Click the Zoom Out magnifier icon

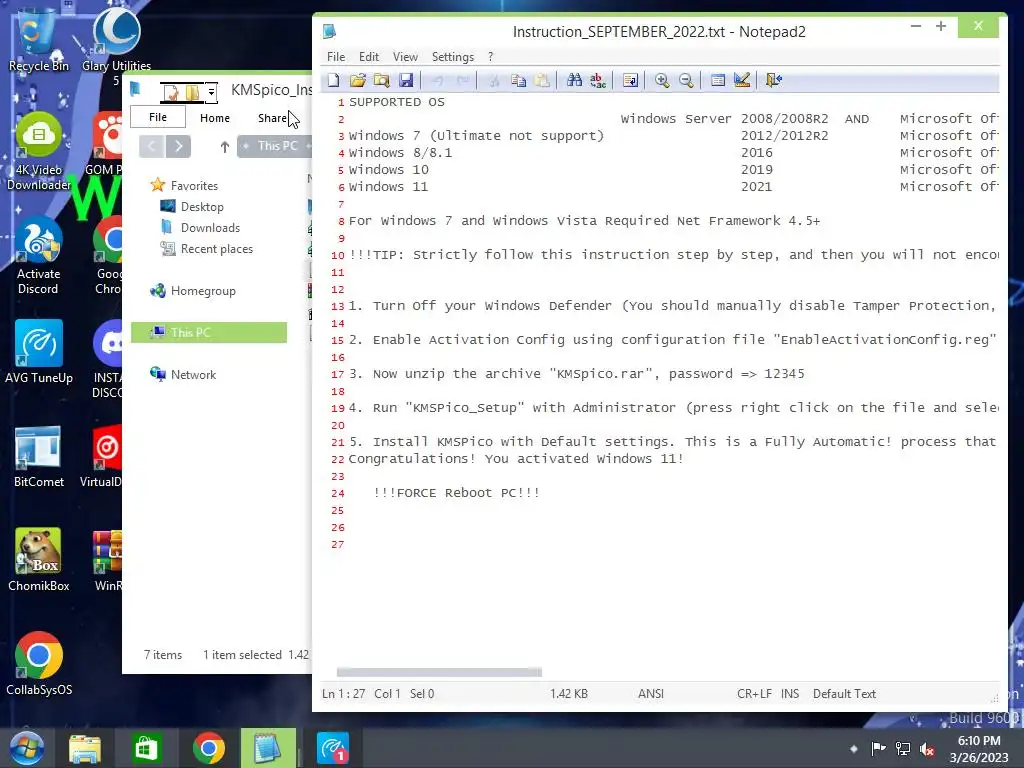click(686, 80)
